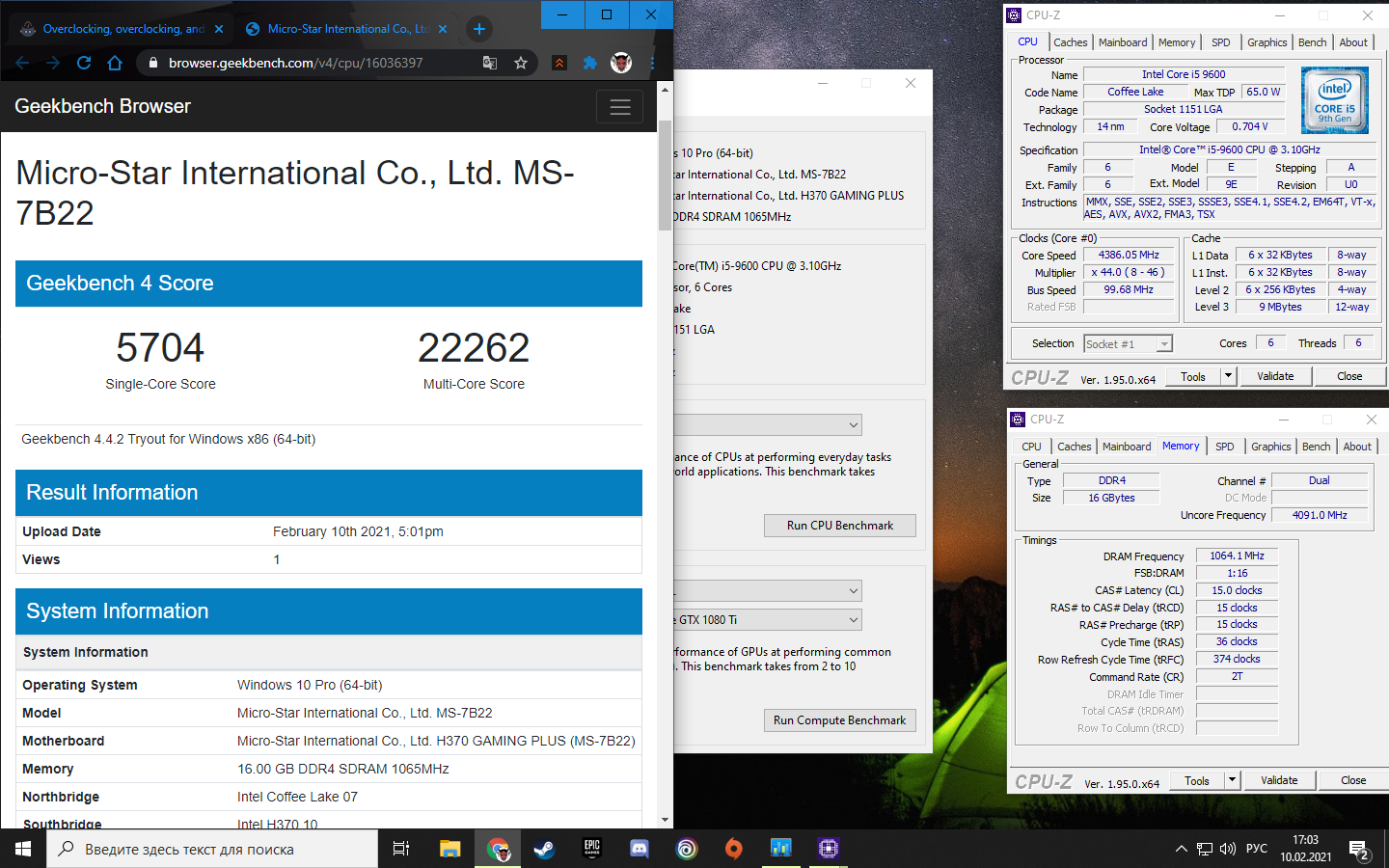Image resolution: width=1389 pixels, height=868 pixels.
Task: Go forward in the browser
Action: coord(53,63)
